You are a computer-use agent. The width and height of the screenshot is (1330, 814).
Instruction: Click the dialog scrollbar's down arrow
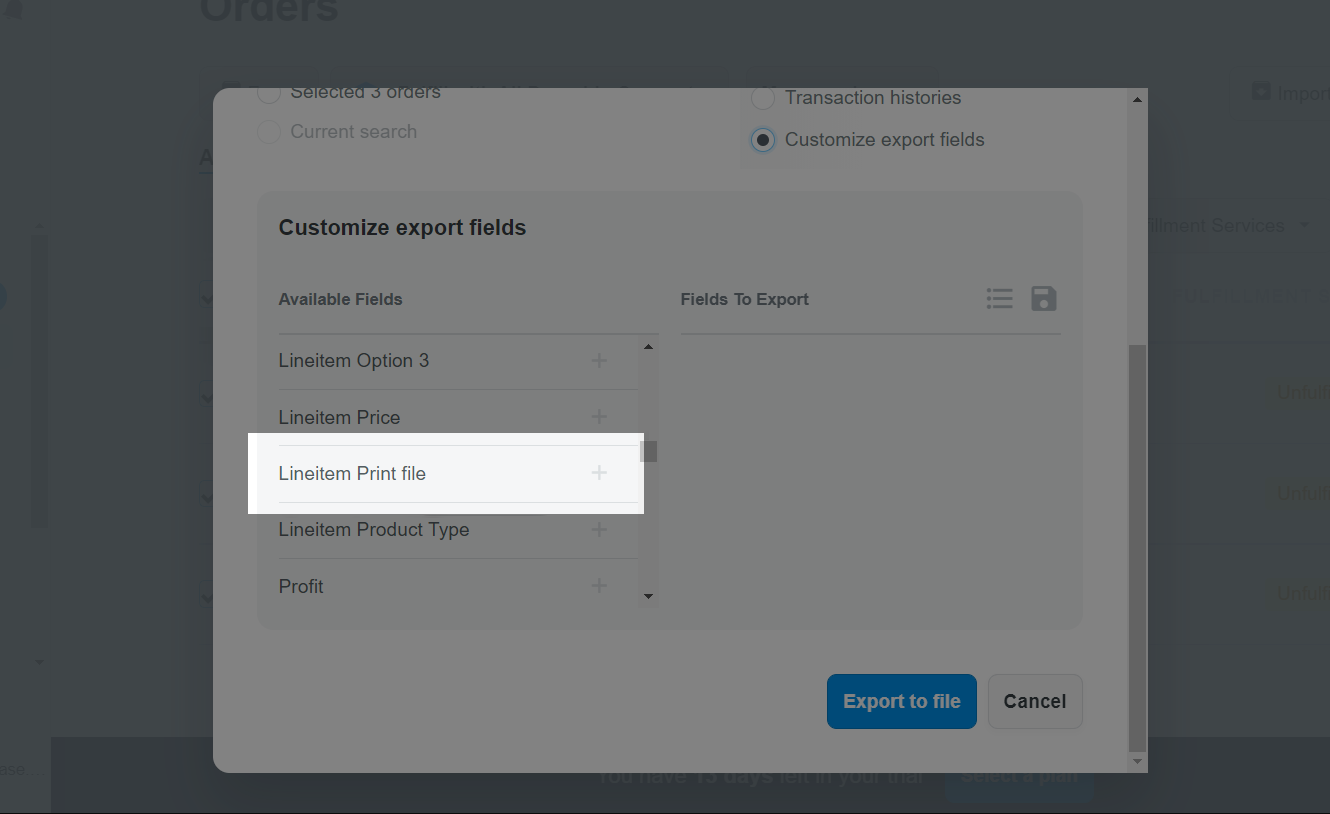[1137, 762]
